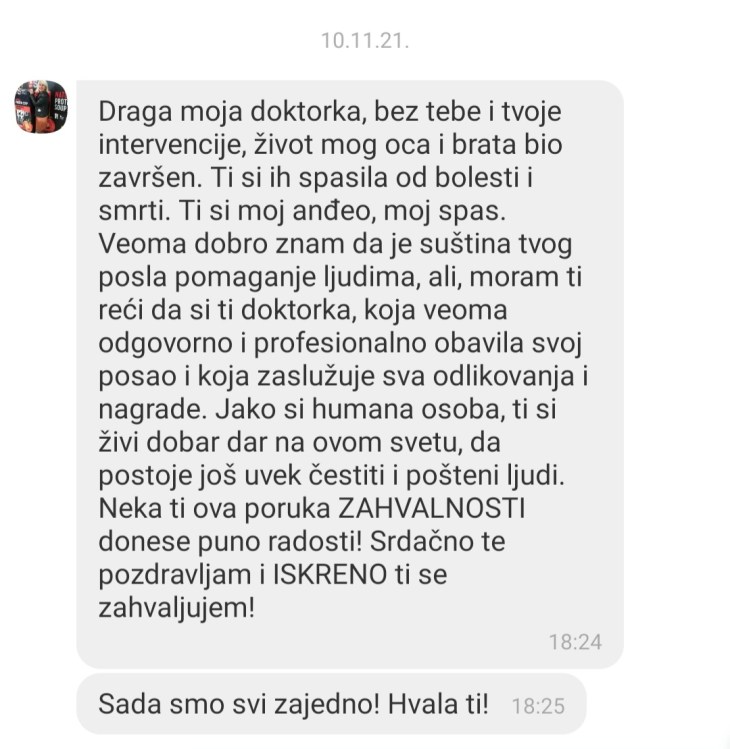Click the 18:25 message timestamp
730x749 pixels.
tap(538, 706)
